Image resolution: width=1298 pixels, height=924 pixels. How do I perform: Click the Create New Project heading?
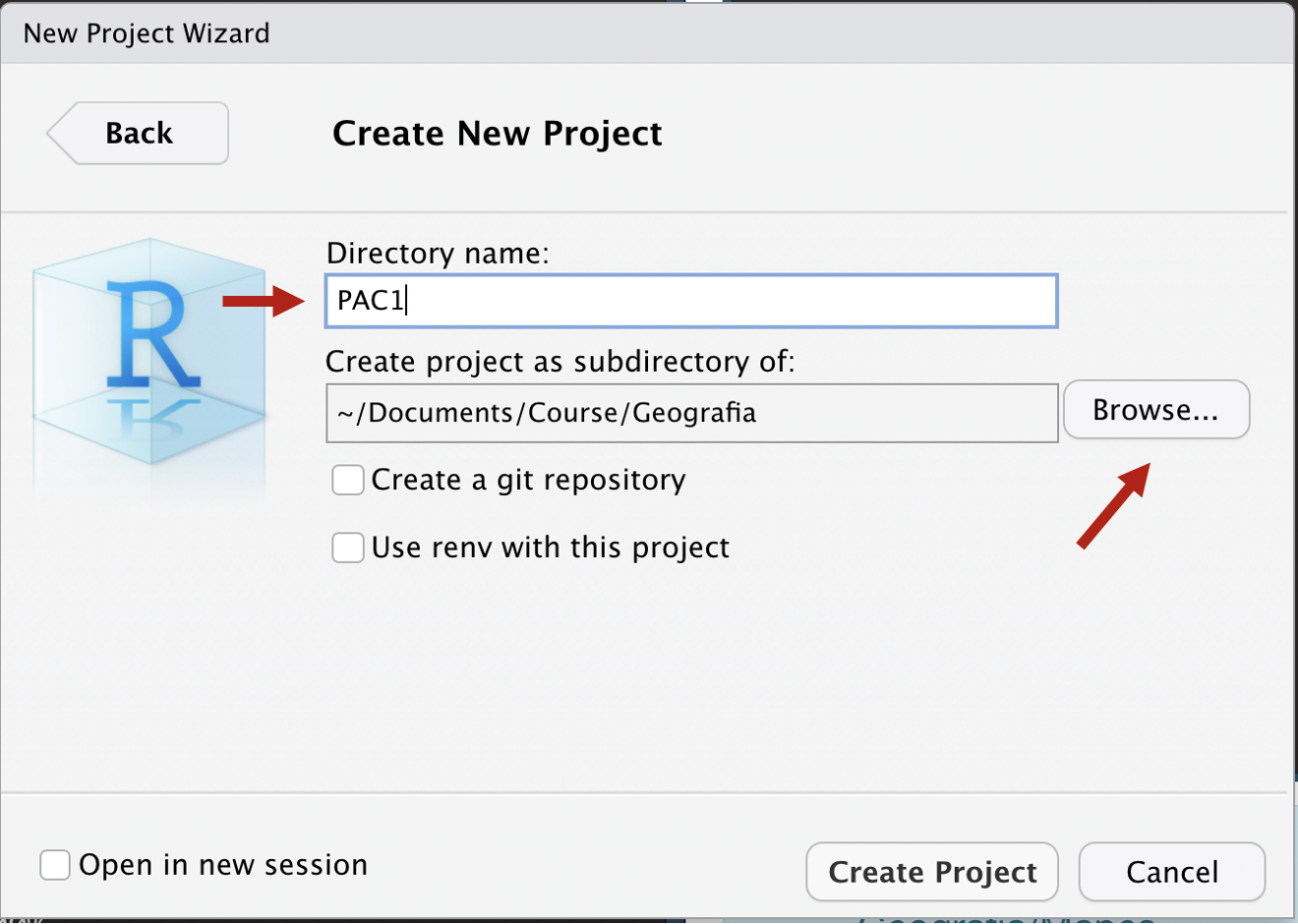coord(498,134)
